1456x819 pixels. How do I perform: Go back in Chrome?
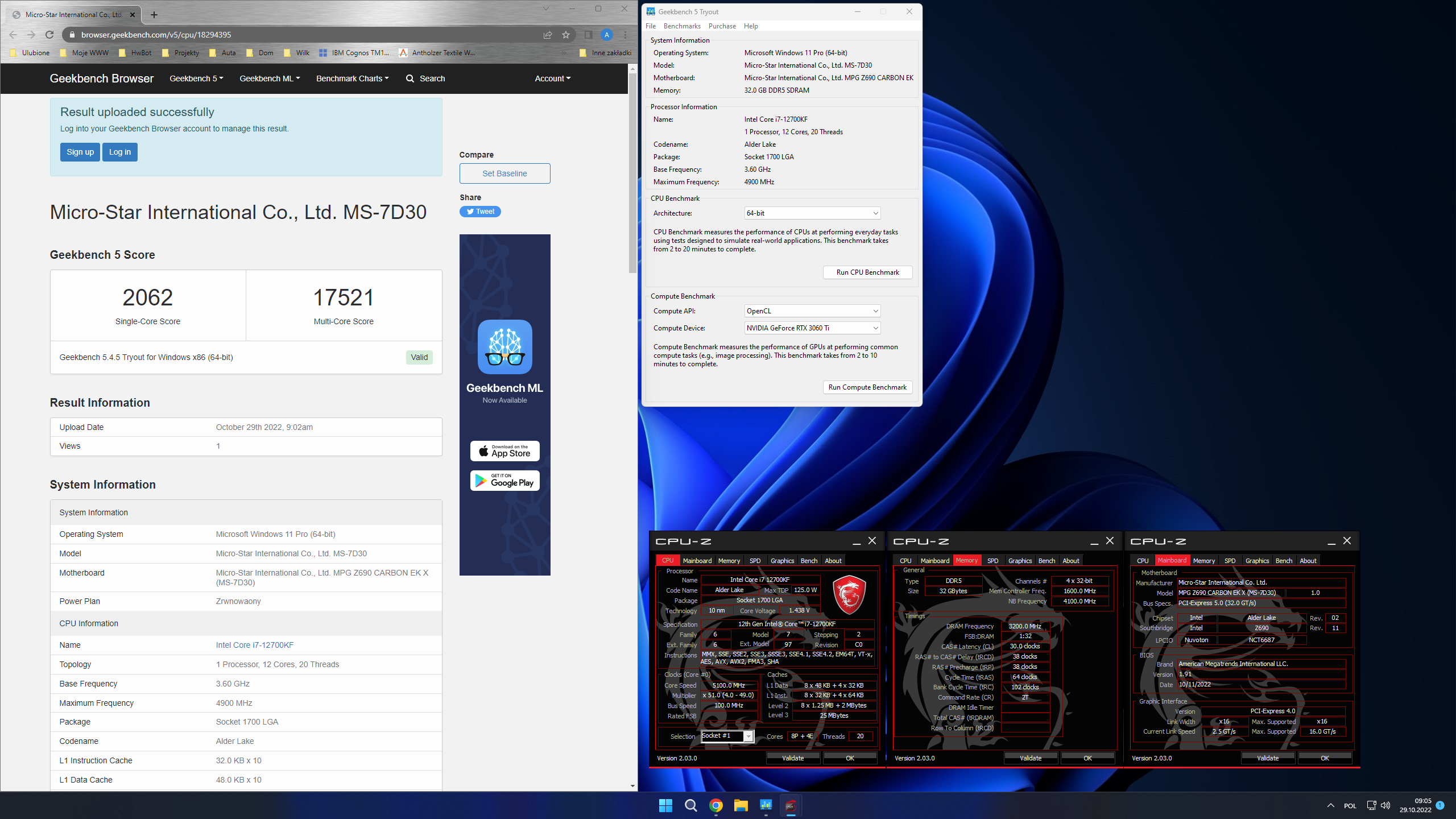(x=13, y=35)
